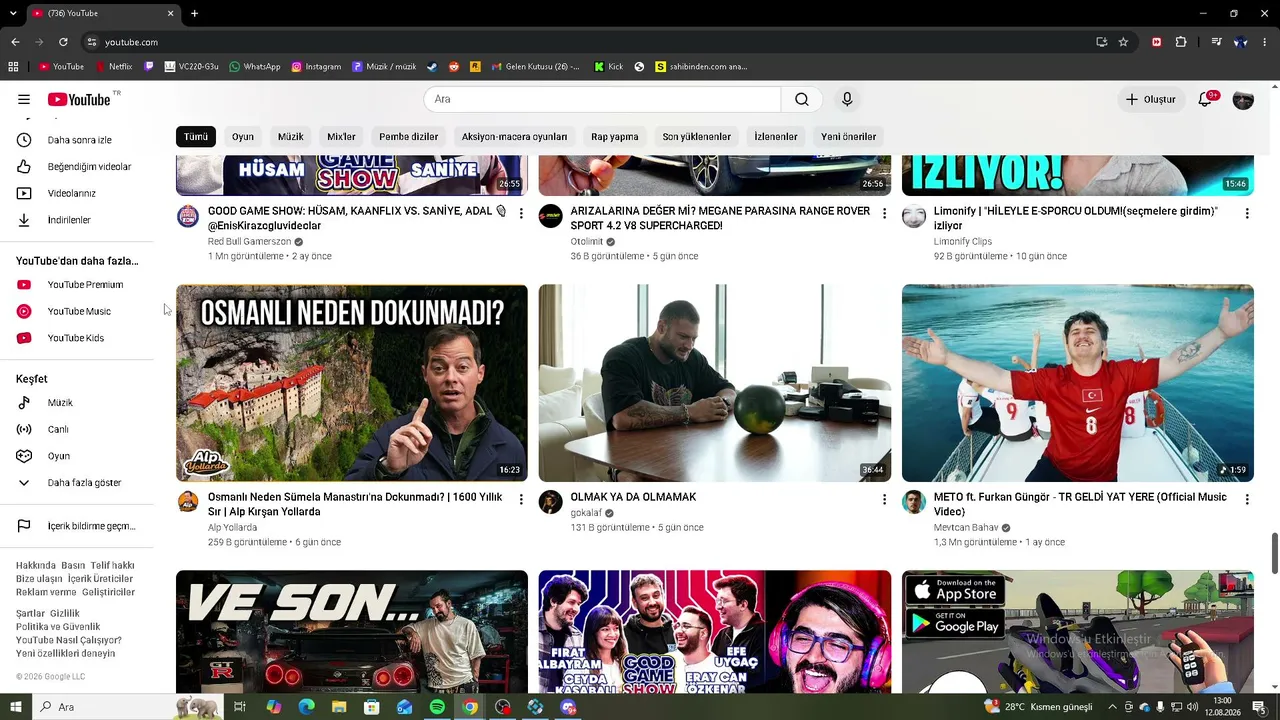Click the search magnifier button
Image resolution: width=1280 pixels, height=720 pixels.
pos(802,99)
